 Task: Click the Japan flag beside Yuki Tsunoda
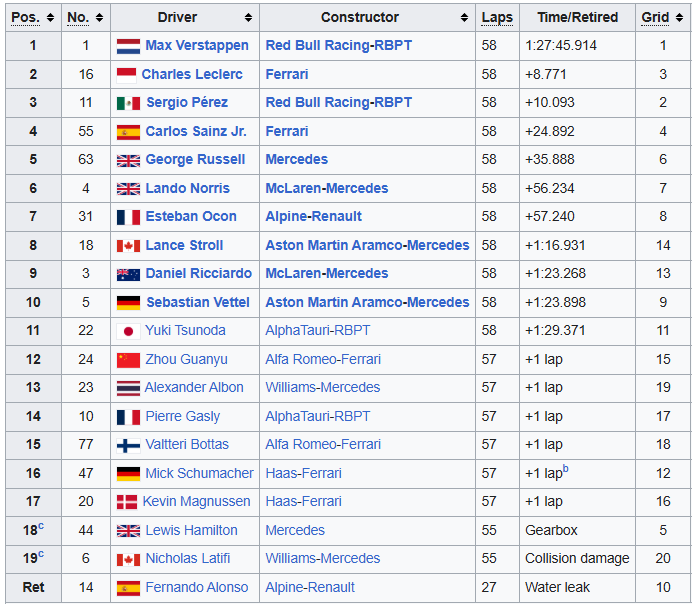pos(128,331)
